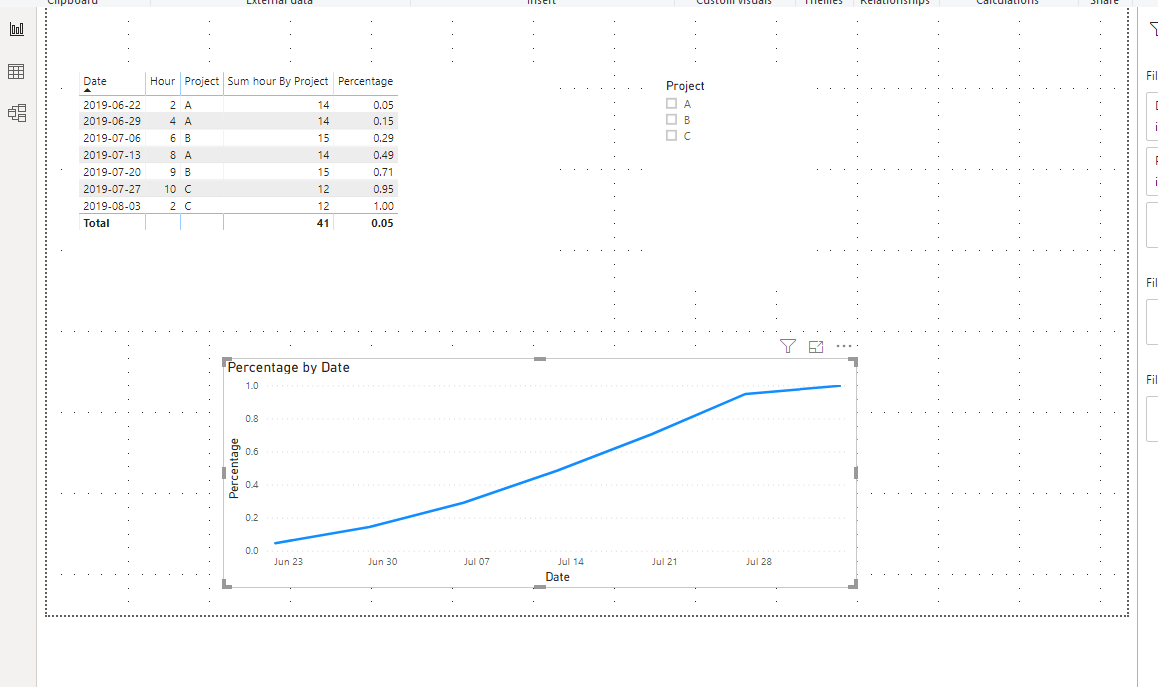Viewport: 1158px width, 687px height.
Task: Check Project C in the slicer
Action: click(671, 135)
